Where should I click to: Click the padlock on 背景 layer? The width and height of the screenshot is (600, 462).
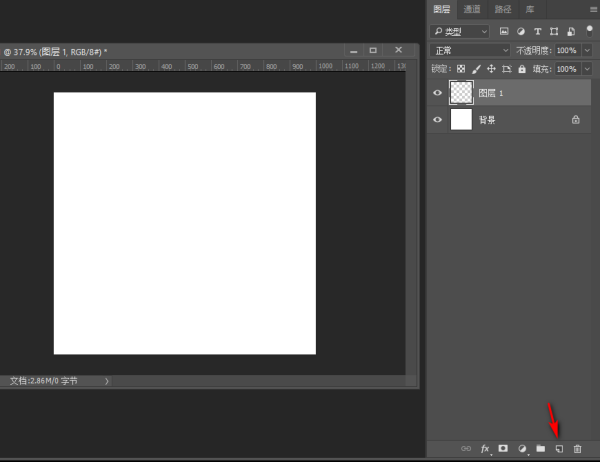coord(576,120)
